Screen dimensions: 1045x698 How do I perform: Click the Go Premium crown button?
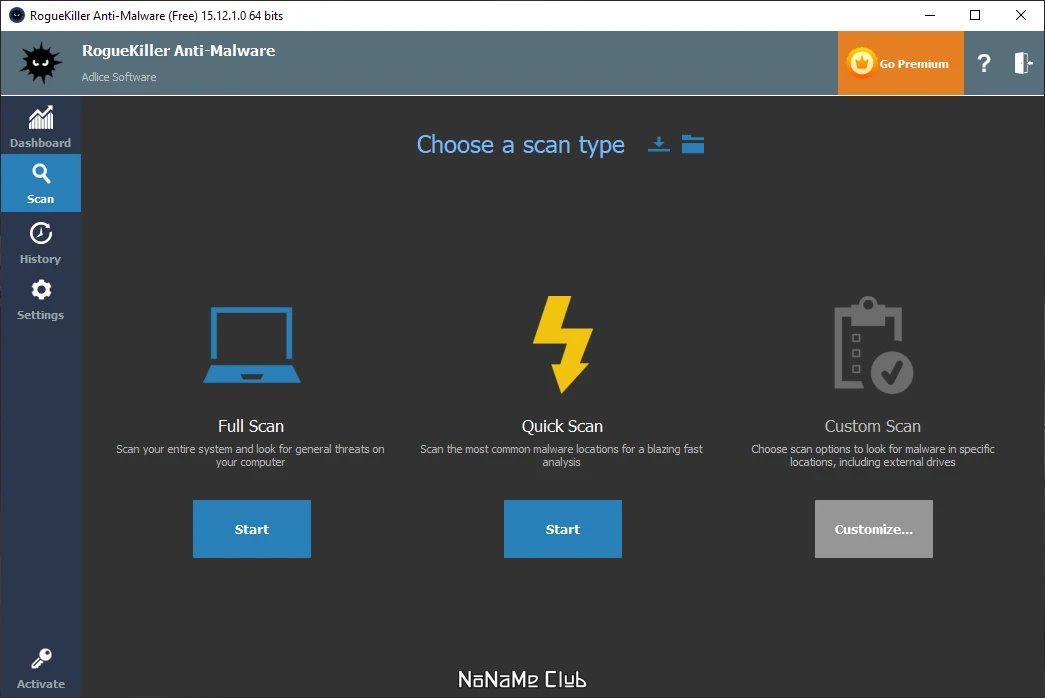coord(900,63)
